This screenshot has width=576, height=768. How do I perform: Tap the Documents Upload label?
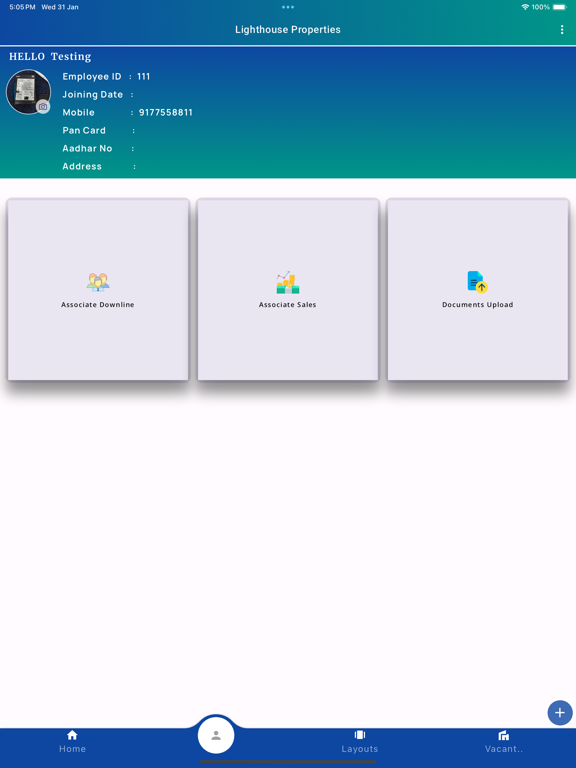point(478,305)
